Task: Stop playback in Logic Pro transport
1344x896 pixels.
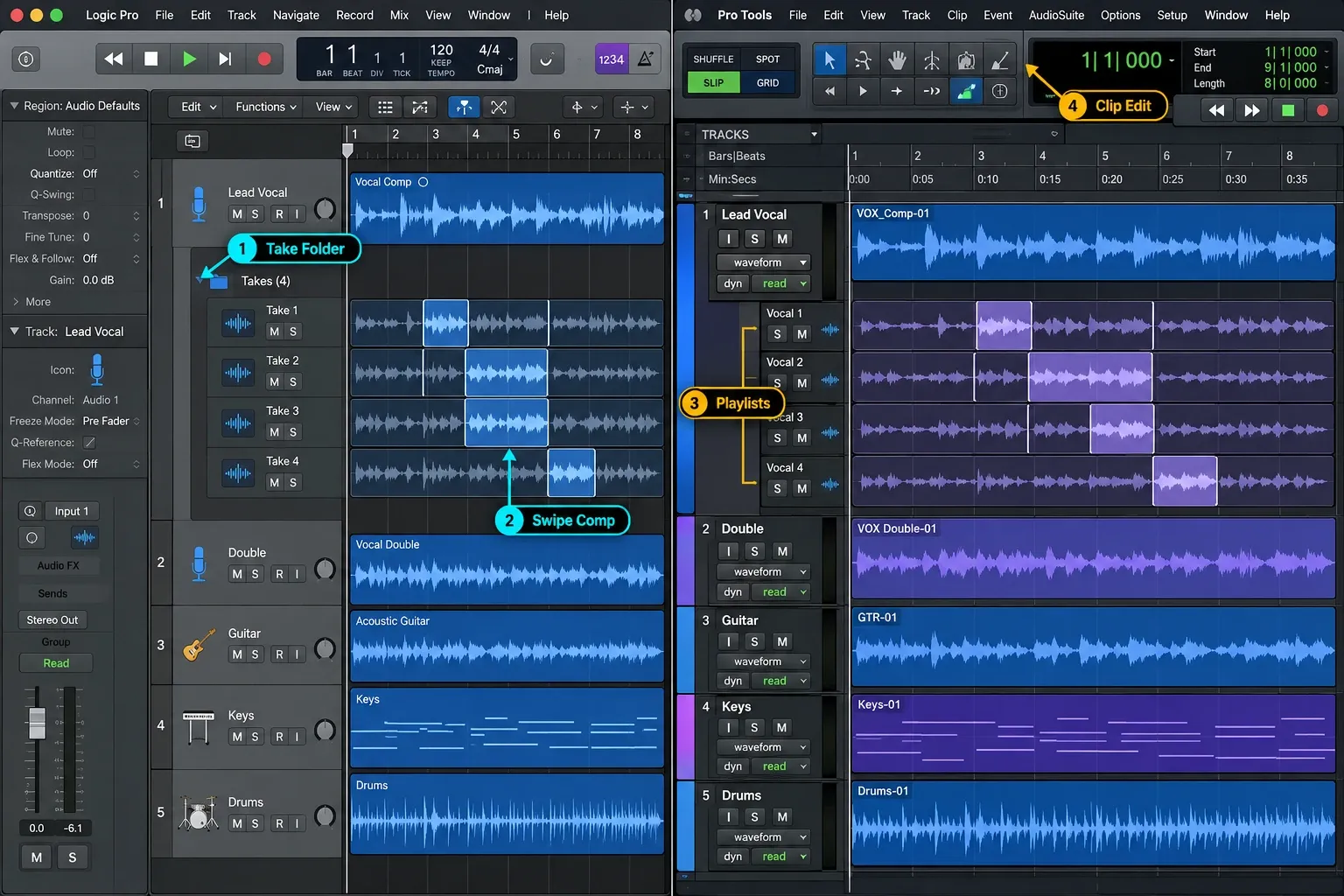Action: 150,59
